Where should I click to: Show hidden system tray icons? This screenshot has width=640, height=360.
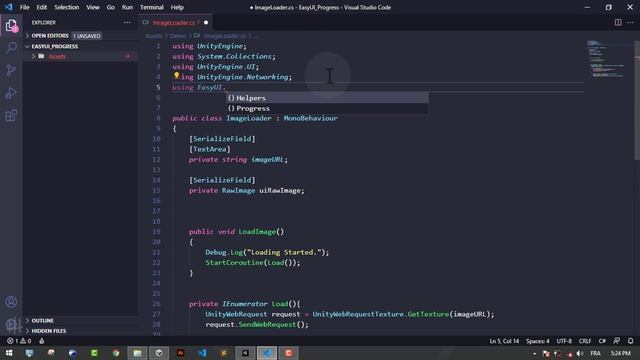tap(534, 353)
